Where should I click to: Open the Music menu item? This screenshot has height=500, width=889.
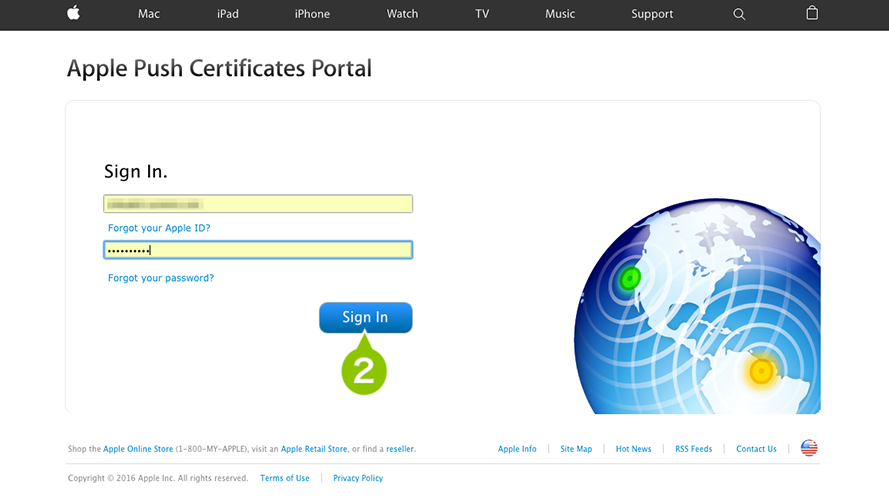pos(560,14)
